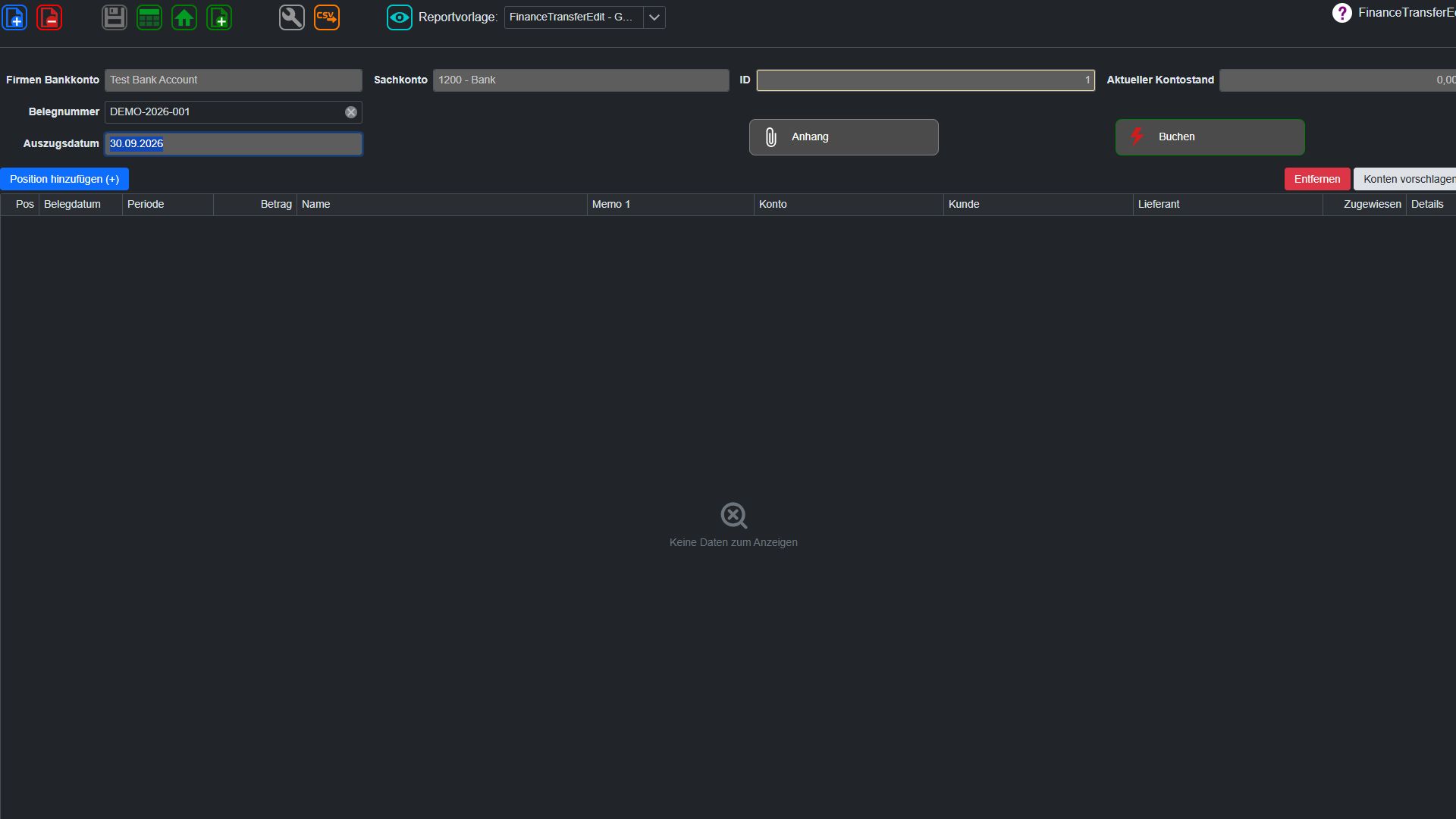Viewport: 1456px width, 819px height.
Task: Click the Details column header
Action: [1431, 204]
